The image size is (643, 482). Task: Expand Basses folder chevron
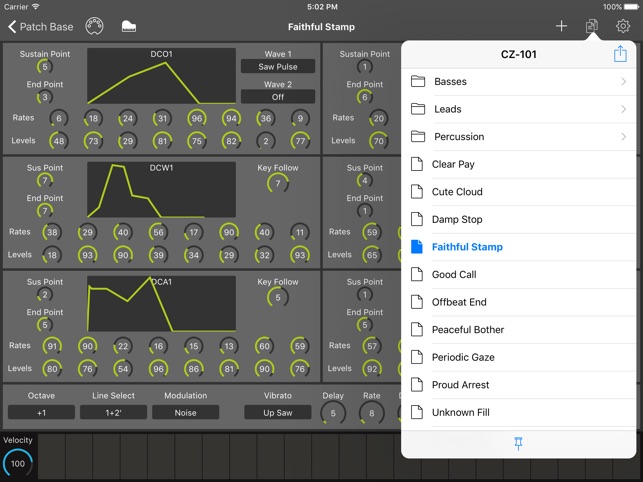(x=623, y=81)
